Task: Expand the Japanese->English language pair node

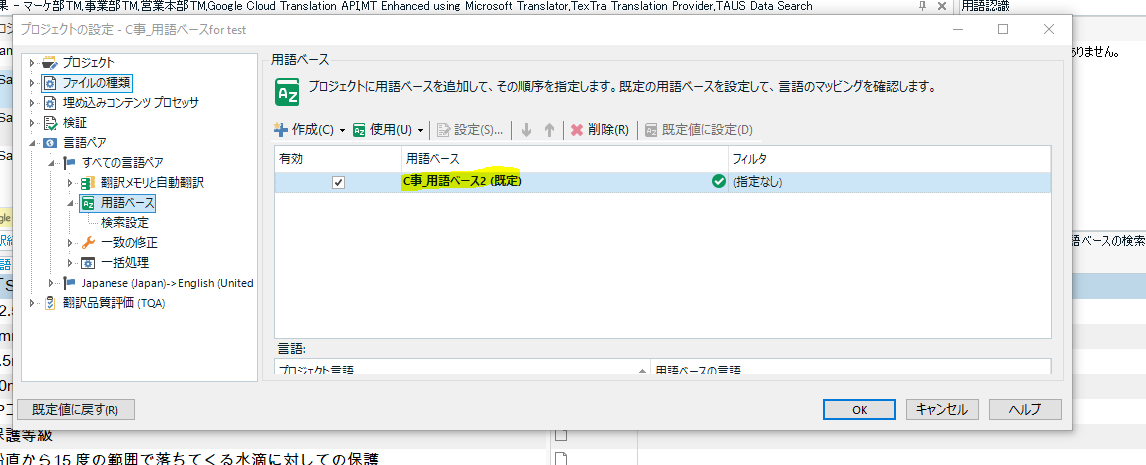Action: 51,283
